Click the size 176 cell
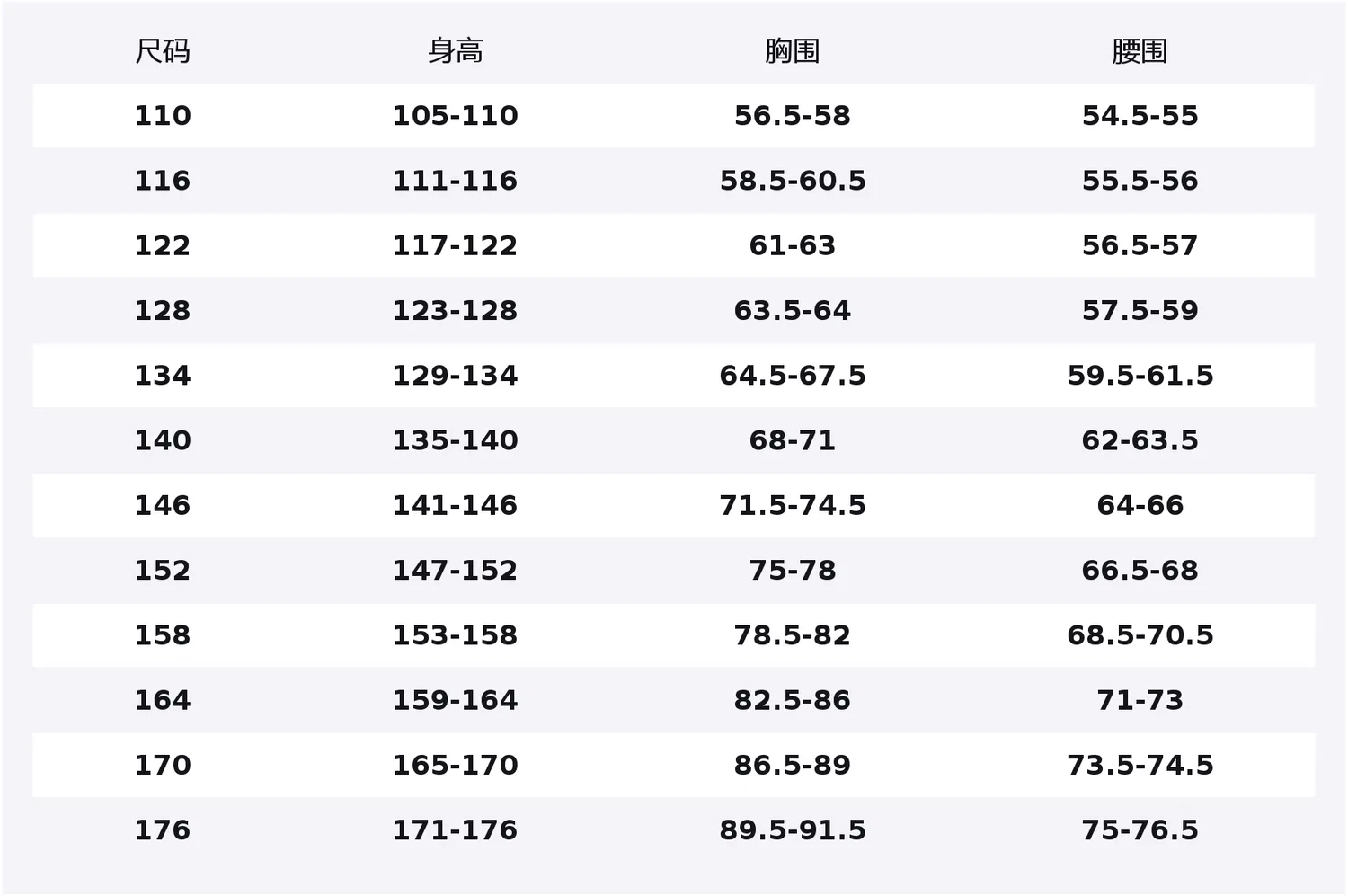Viewport: 1348px width, 896px height. 163,830
